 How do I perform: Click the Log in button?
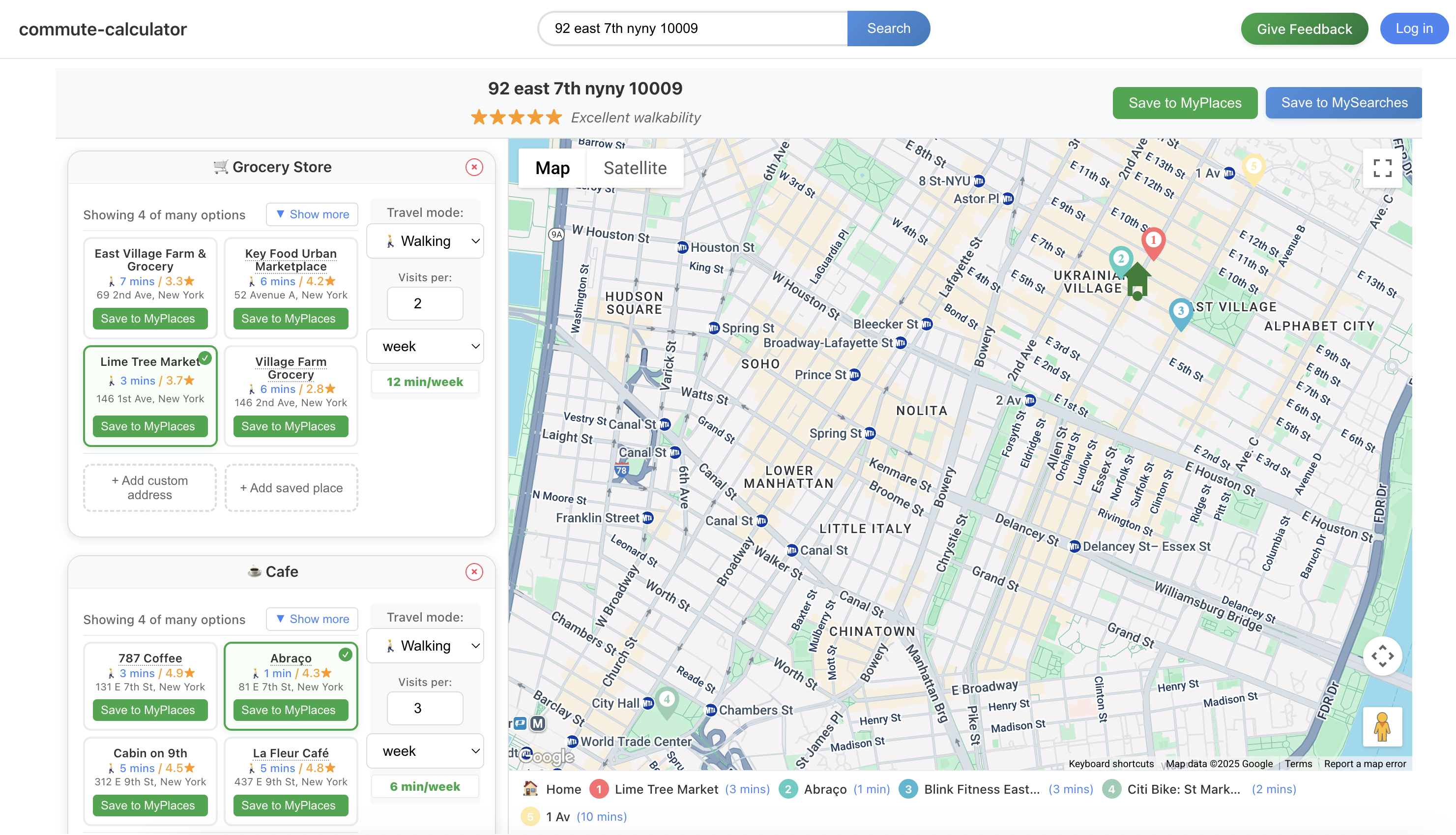pos(1414,28)
